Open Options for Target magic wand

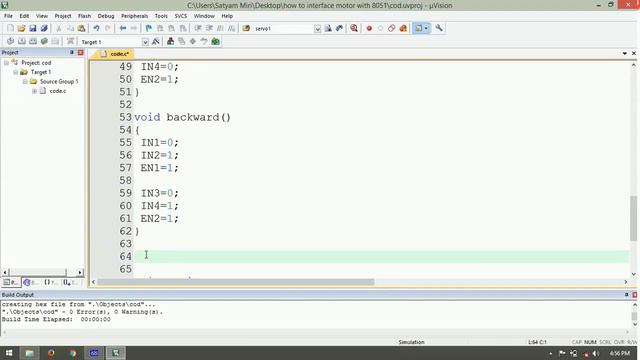pos(156,41)
